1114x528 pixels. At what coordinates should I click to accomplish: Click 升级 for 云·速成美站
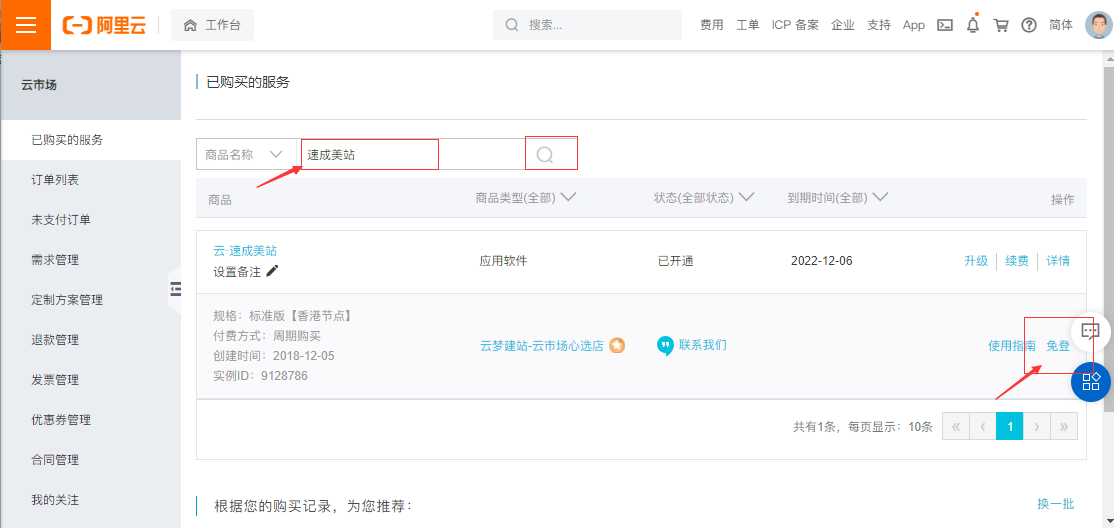975,261
